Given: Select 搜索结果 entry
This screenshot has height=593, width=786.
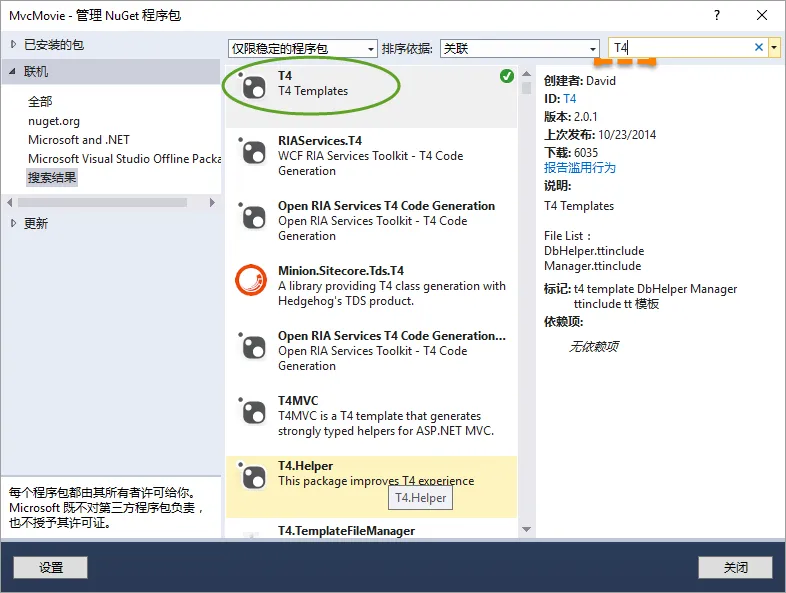Looking at the screenshot, I should coord(52,177).
